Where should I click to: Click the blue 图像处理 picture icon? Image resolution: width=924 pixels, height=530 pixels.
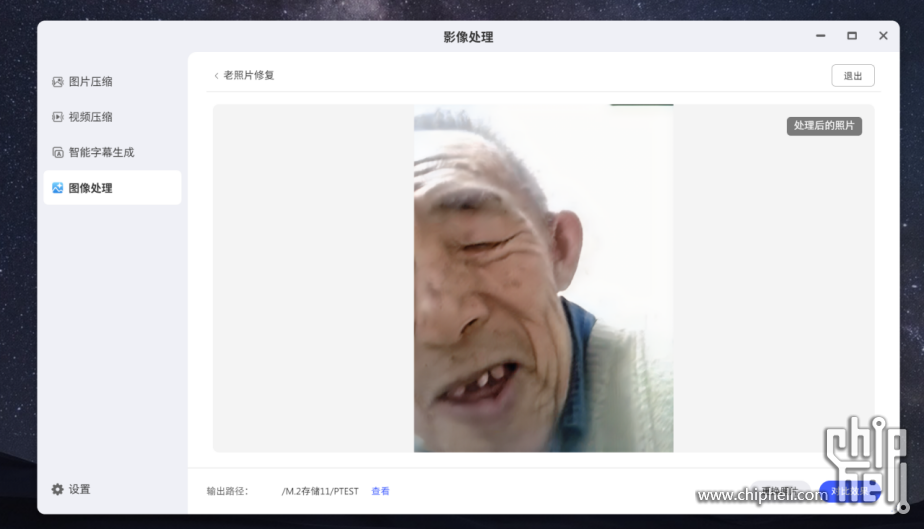click(57, 188)
